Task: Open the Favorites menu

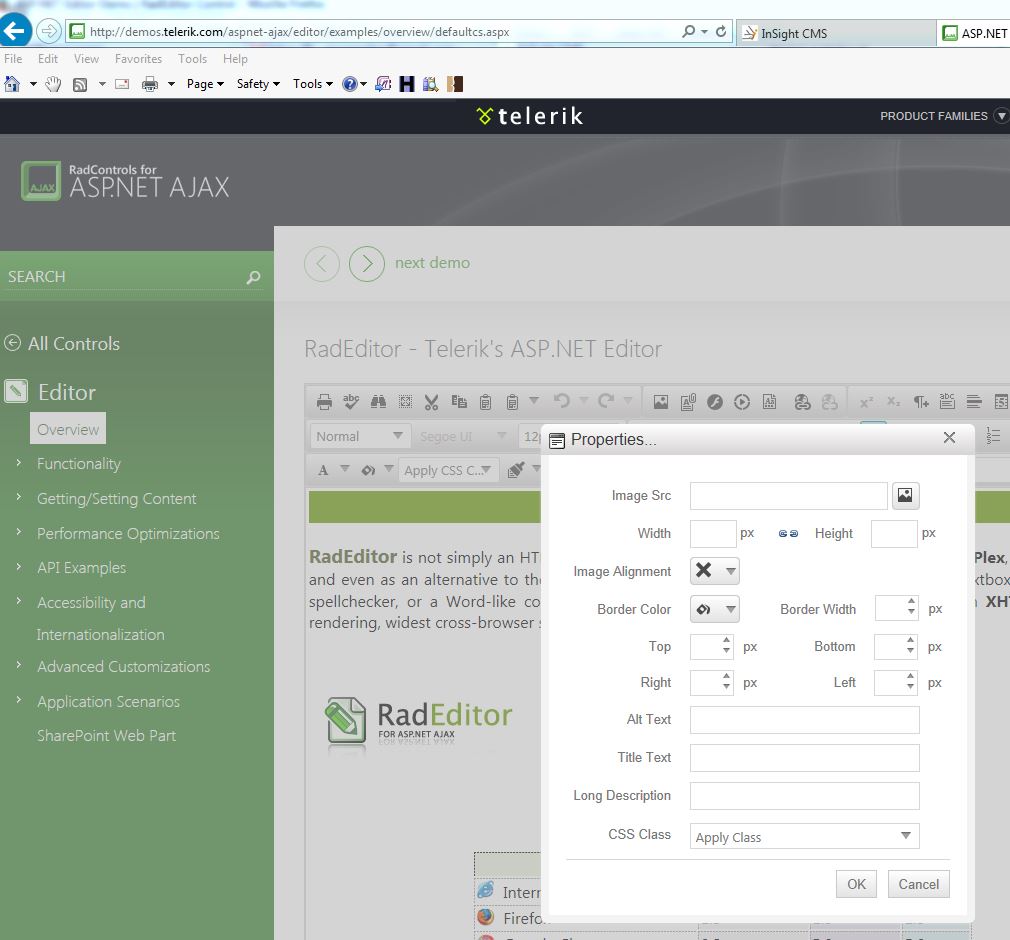Action: tap(138, 59)
